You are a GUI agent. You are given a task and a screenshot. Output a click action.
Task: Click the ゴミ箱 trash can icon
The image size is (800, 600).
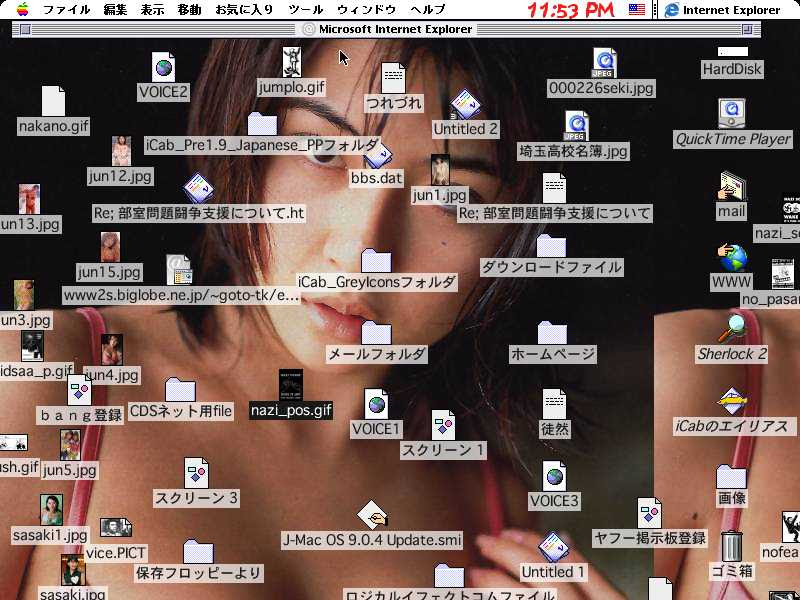[x=731, y=545]
